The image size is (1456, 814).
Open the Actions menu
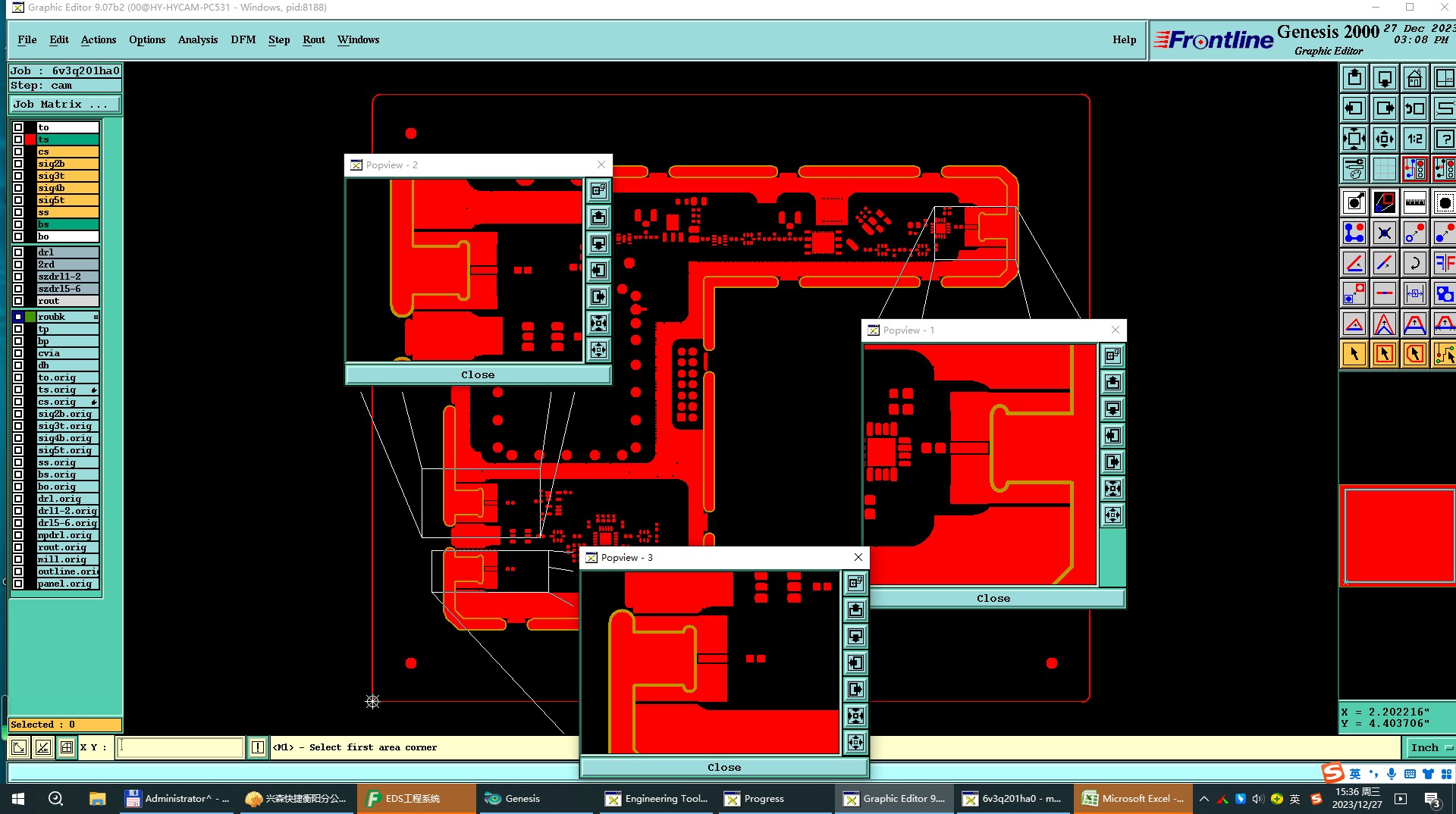99,39
